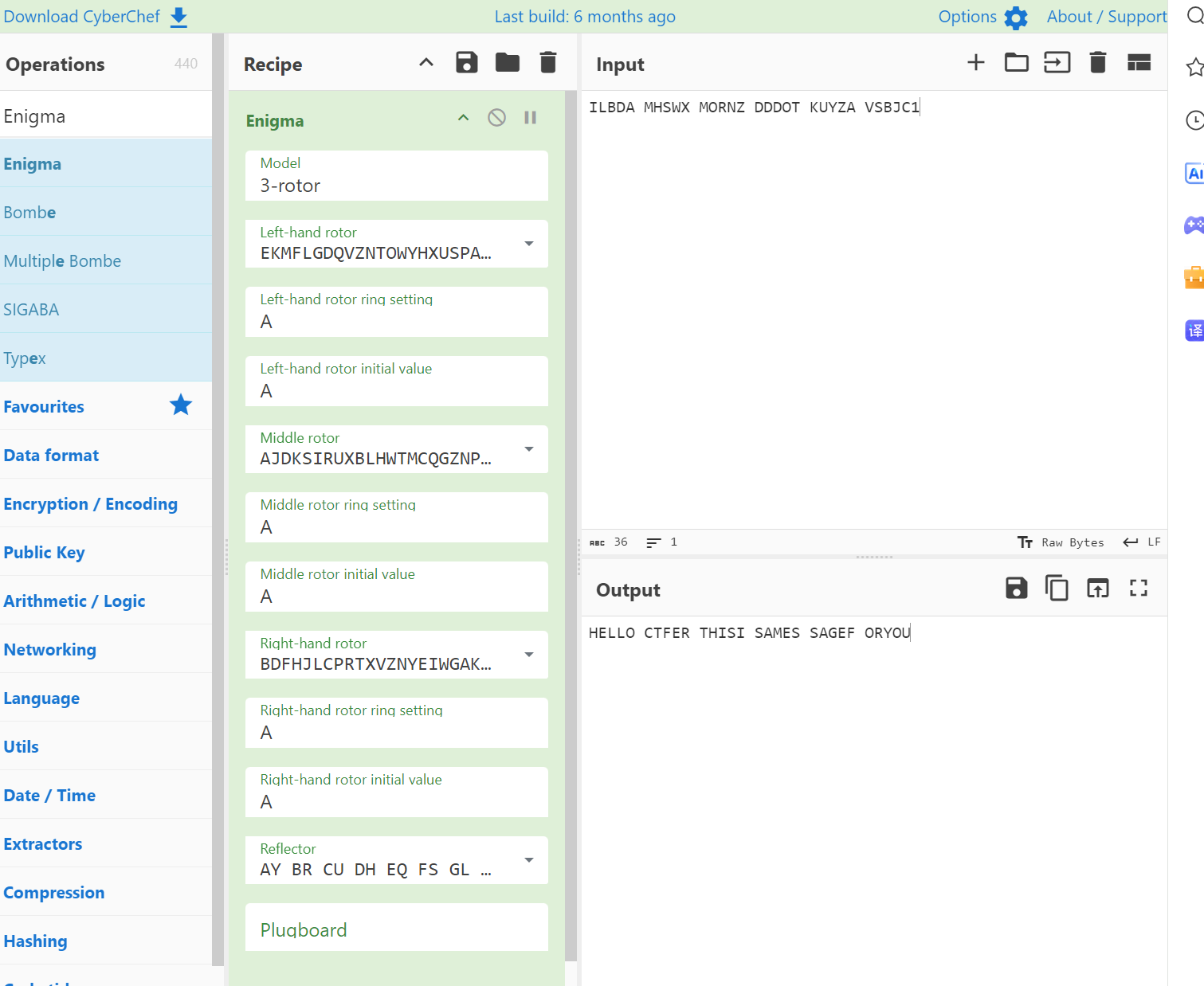
Task: Edit the Middle rotor initial value
Action: [x=397, y=586]
